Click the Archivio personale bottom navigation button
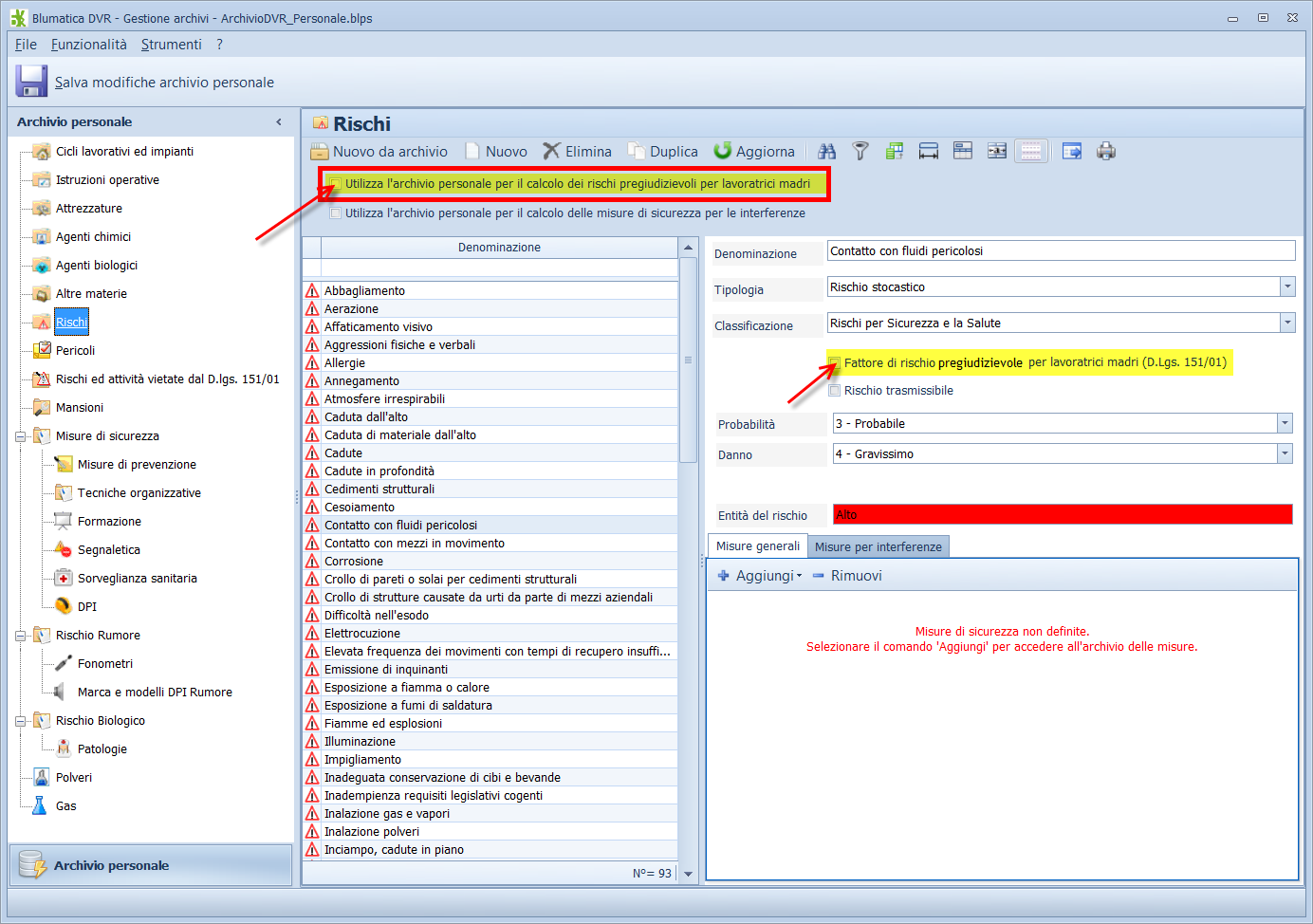This screenshot has height=924, width=1313. (151, 865)
